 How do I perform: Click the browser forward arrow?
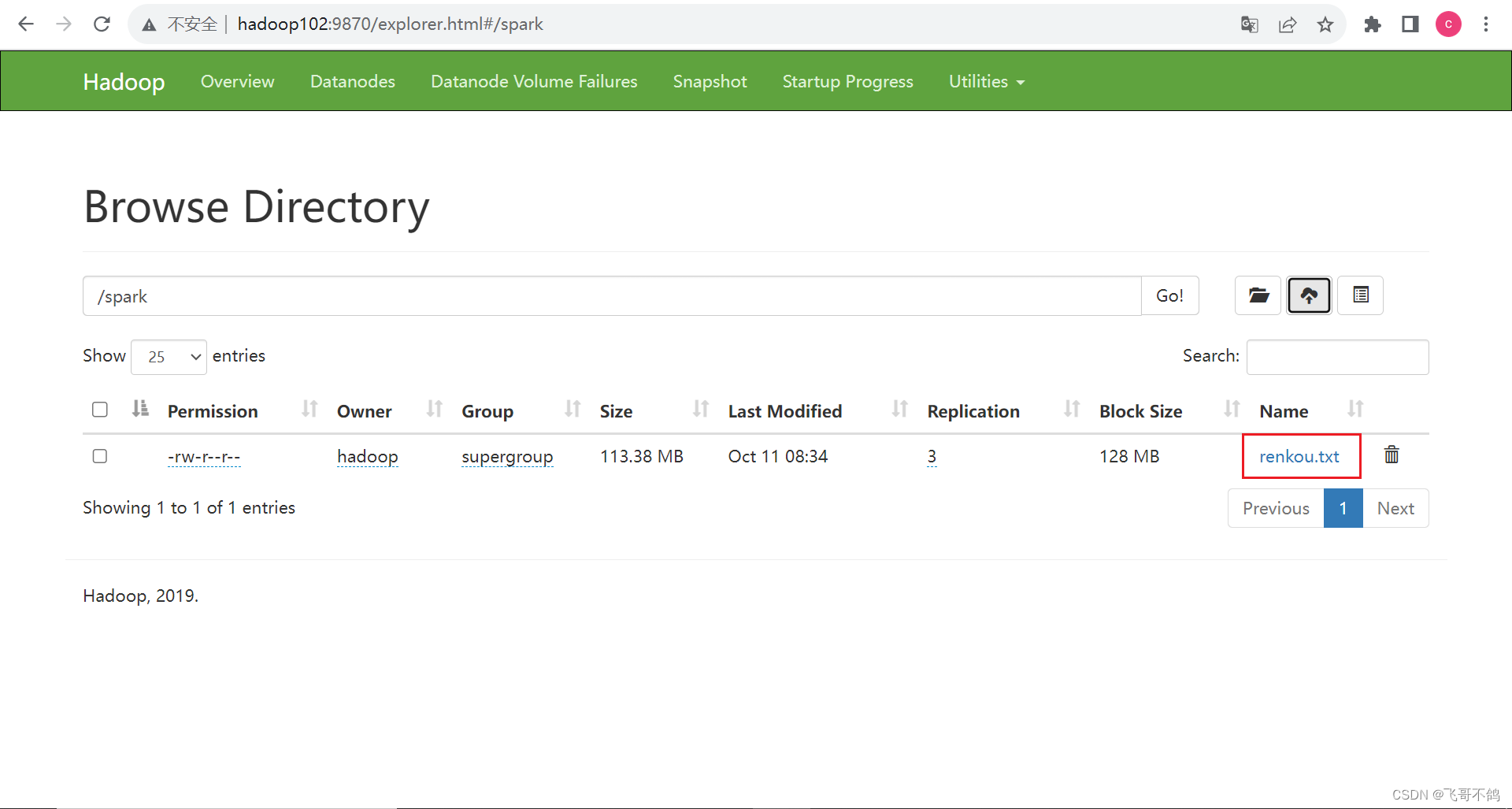click(64, 24)
